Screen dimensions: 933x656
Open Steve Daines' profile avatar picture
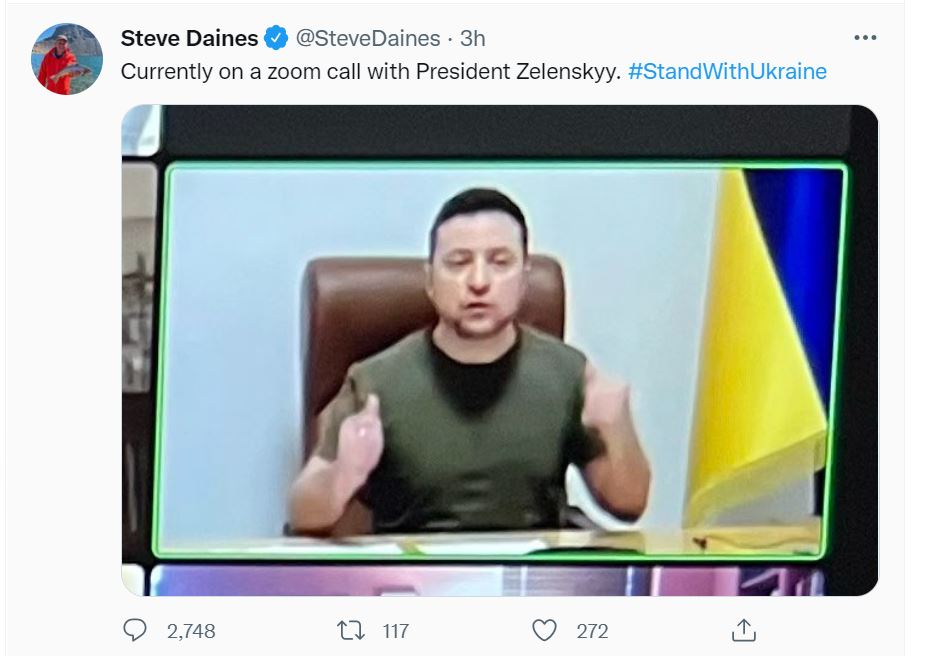[67, 59]
